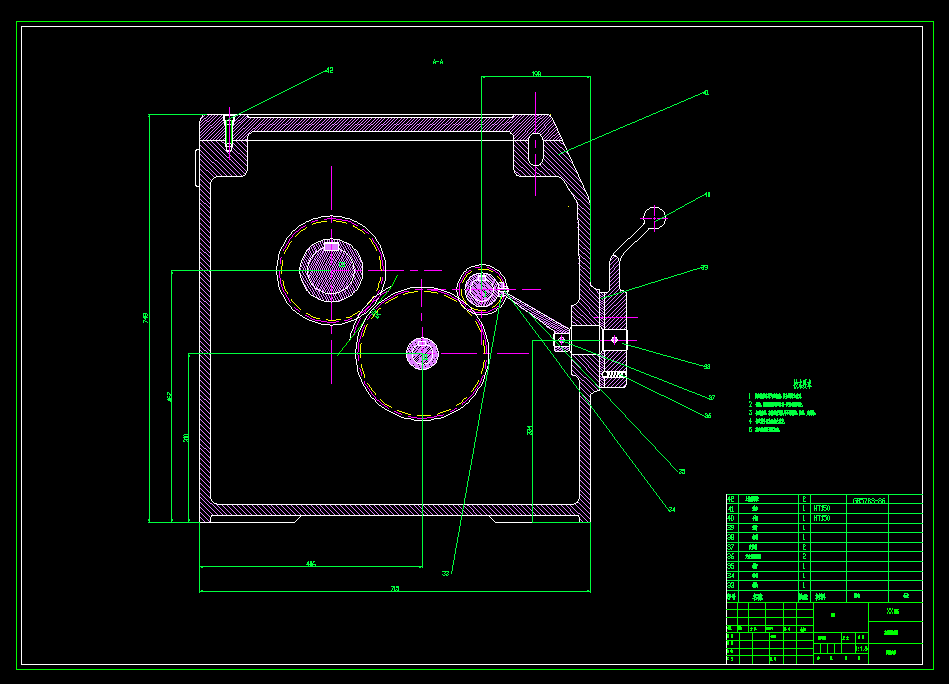
Task: Select the spring beneath the handle hub
Action: click(x=614, y=375)
